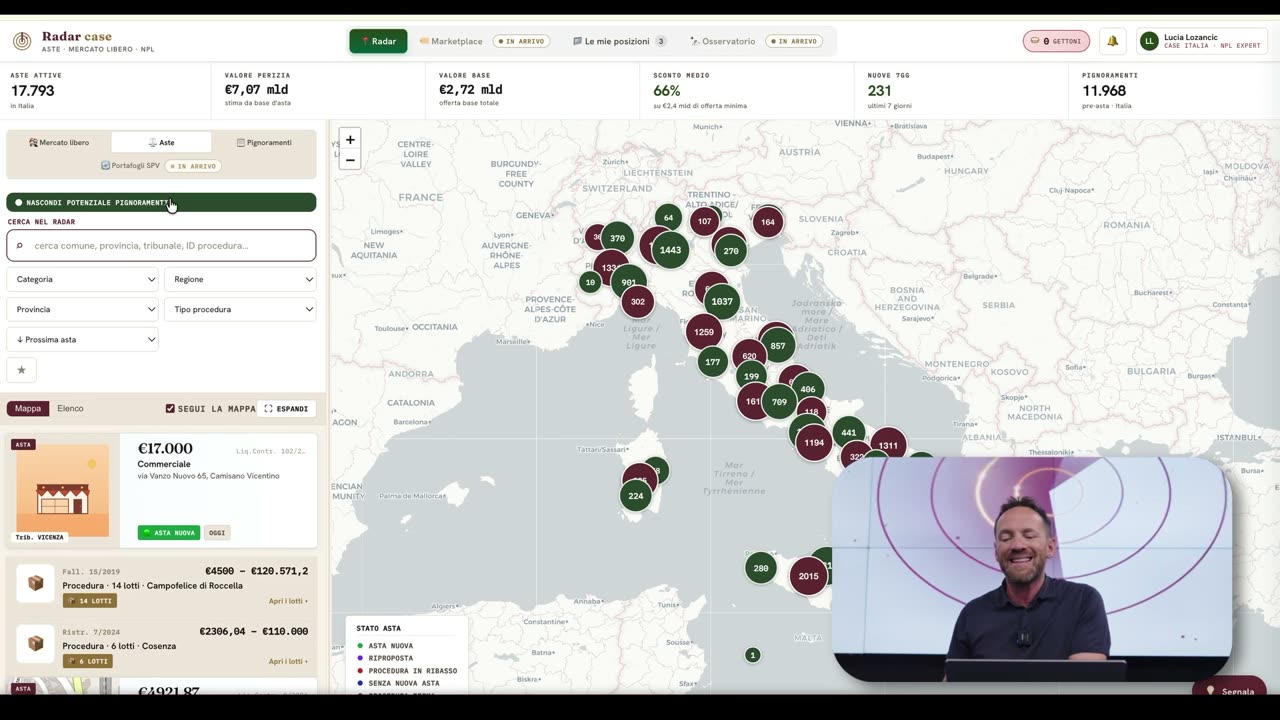Zoom in on the map with plus
This screenshot has width=1280, height=720.
coord(350,140)
